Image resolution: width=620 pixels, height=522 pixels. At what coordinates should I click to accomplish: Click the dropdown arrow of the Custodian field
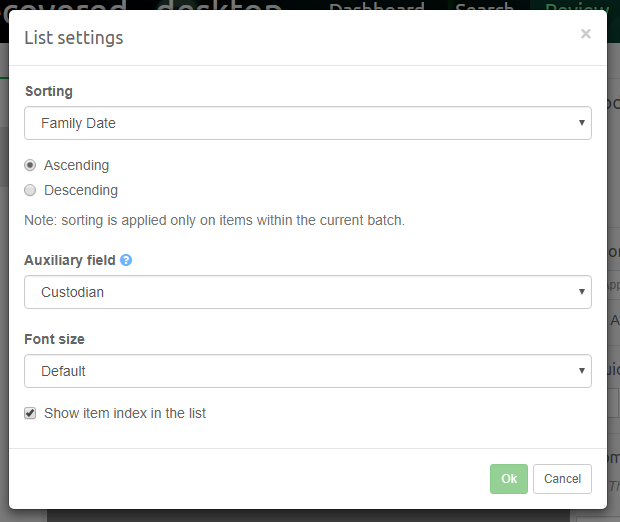tap(581, 293)
